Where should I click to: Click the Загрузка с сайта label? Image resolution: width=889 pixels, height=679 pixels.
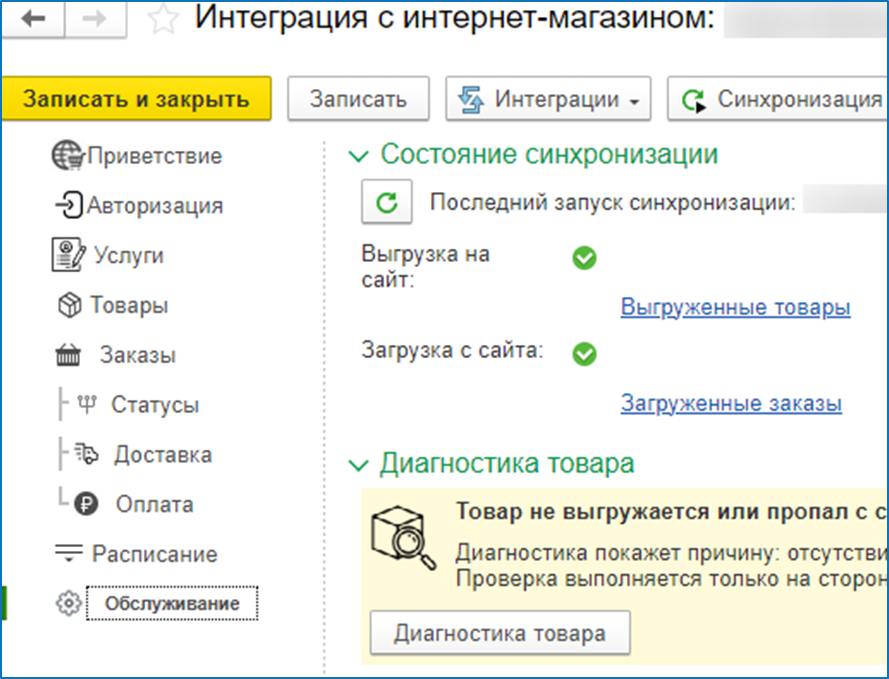coord(452,350)
